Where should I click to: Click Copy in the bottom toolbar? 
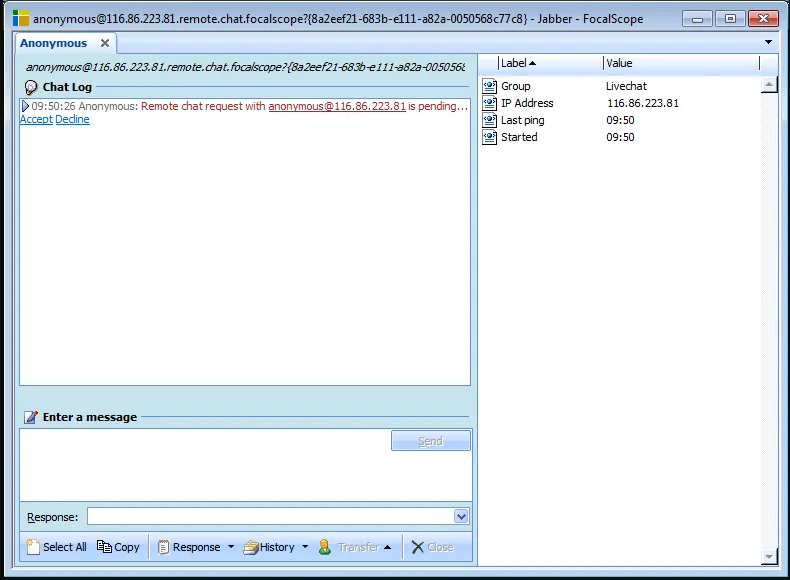click(118, 547)
